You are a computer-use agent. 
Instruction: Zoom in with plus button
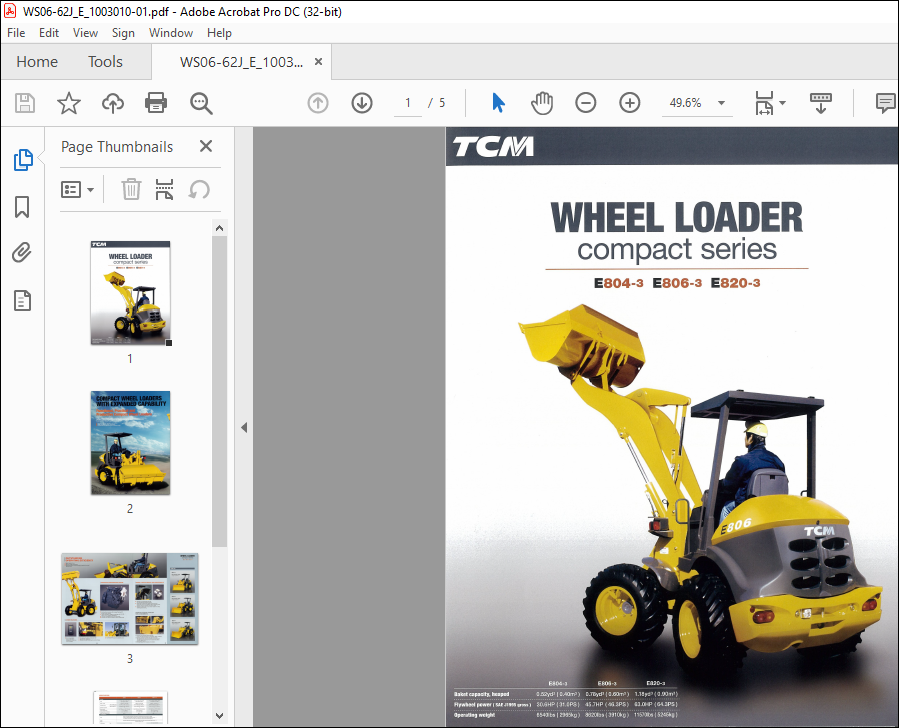tap(630, 103)
